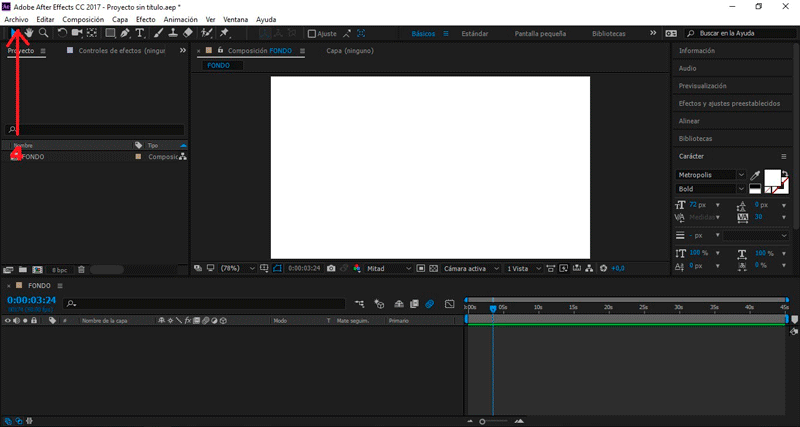Open the Cámara activa view dropdown
The width and height of the screenshot is (800, 427).
coord(470,268)
